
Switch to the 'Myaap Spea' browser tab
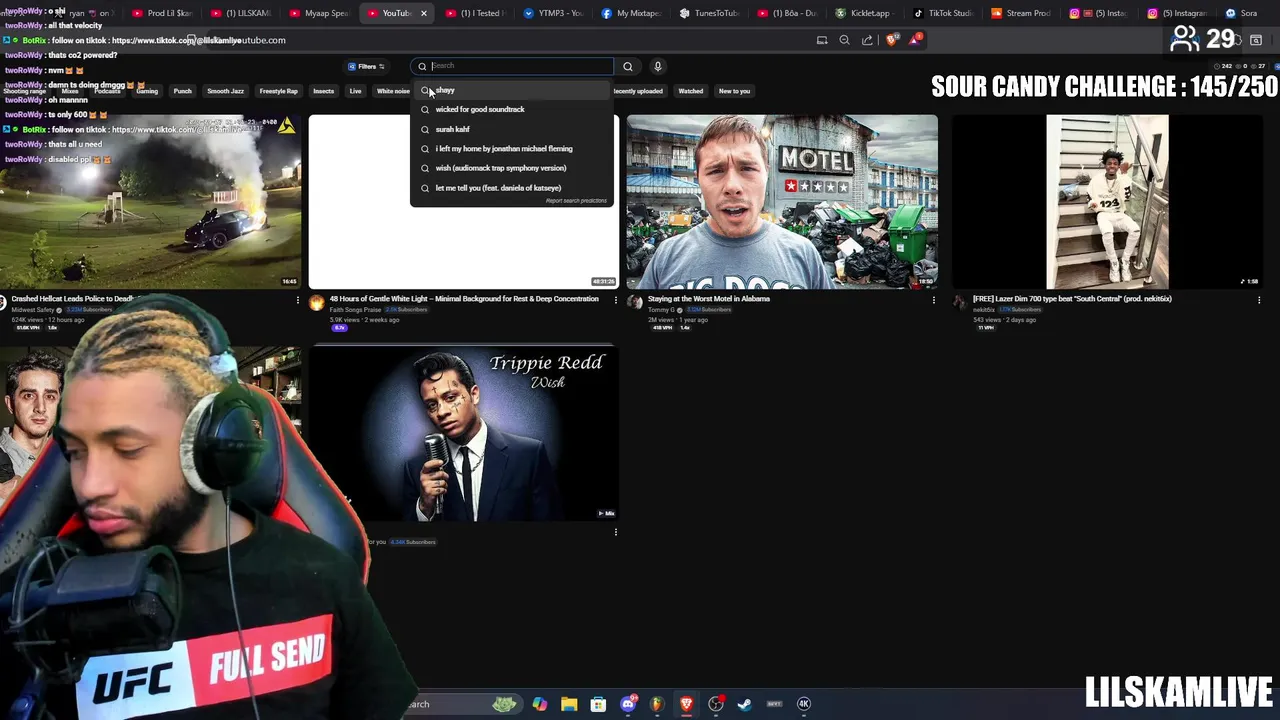[318, 13]
